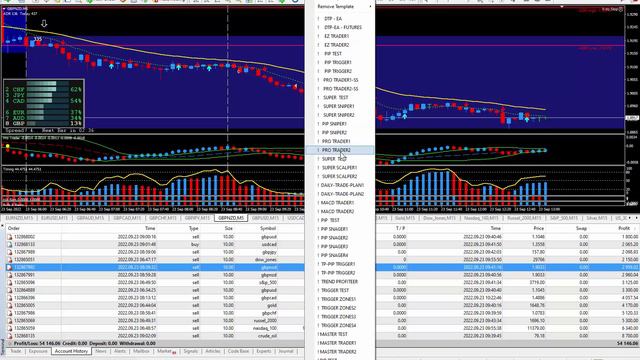This screenshot has width=640, height=360.
Task: Select the GBPNZD,M5 chart tab
Action: point(231,218)
